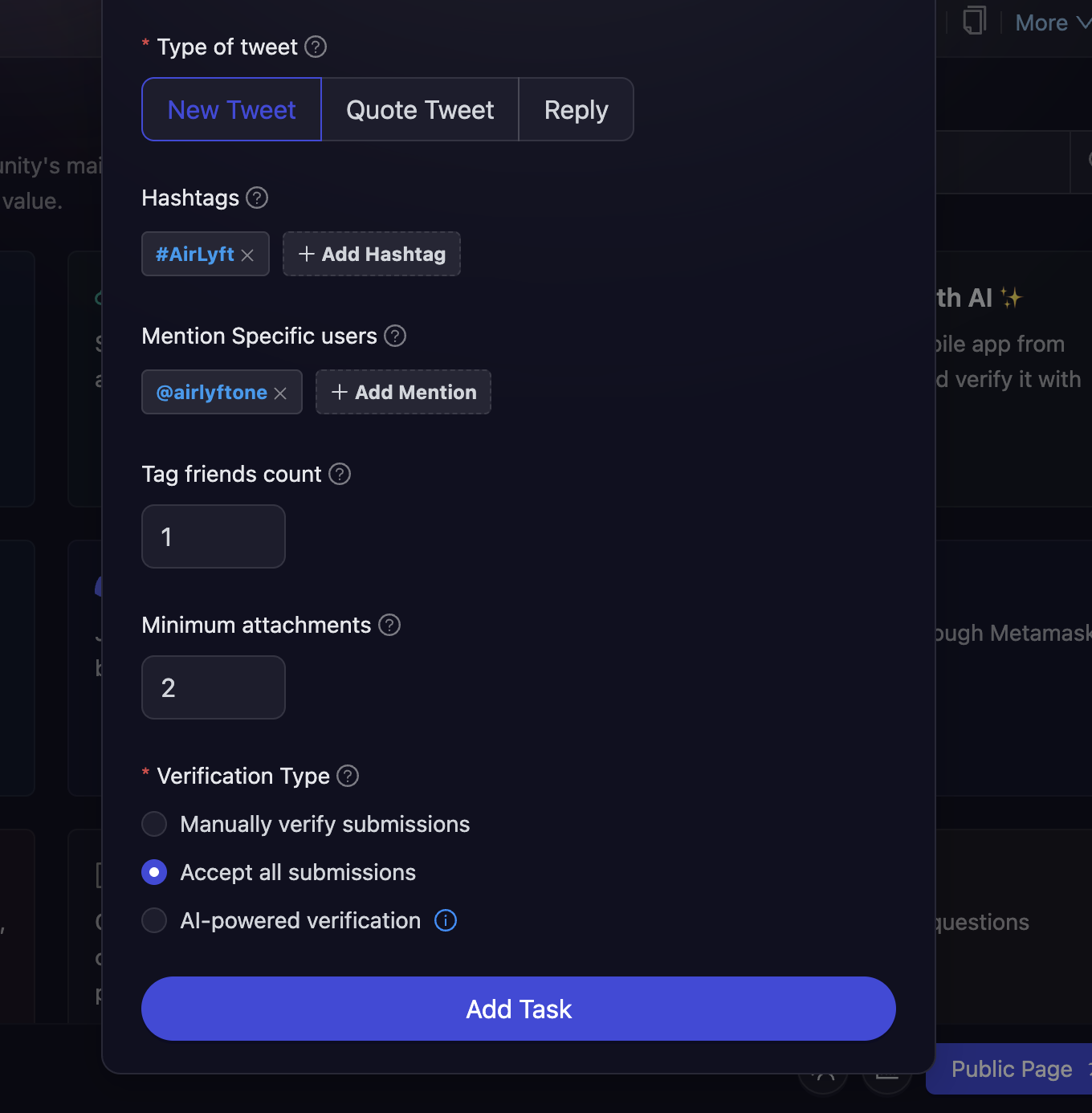Click the Add Mention button
This screenshot has height=1113, width=1092.
(x=403, y=392)
